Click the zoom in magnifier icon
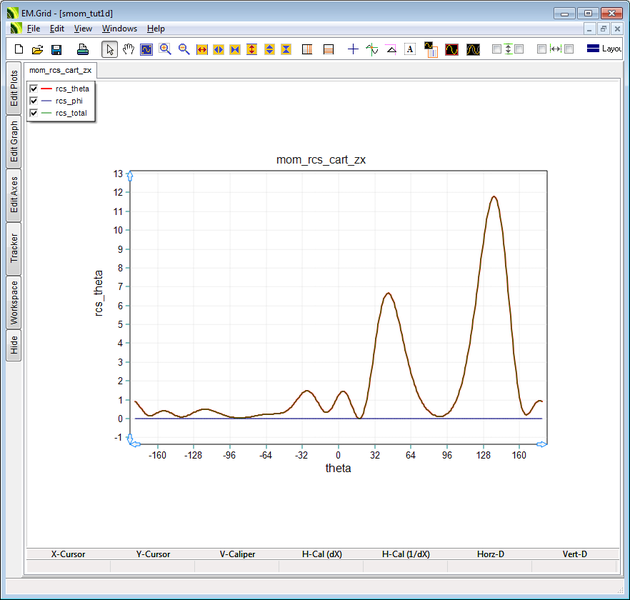 [x=165, y=49]
